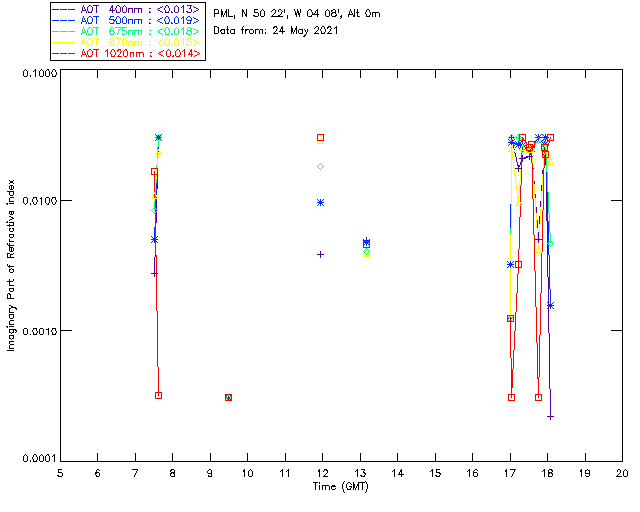Click the lowest purple plus marker after time 18

(x=550, y=417)
